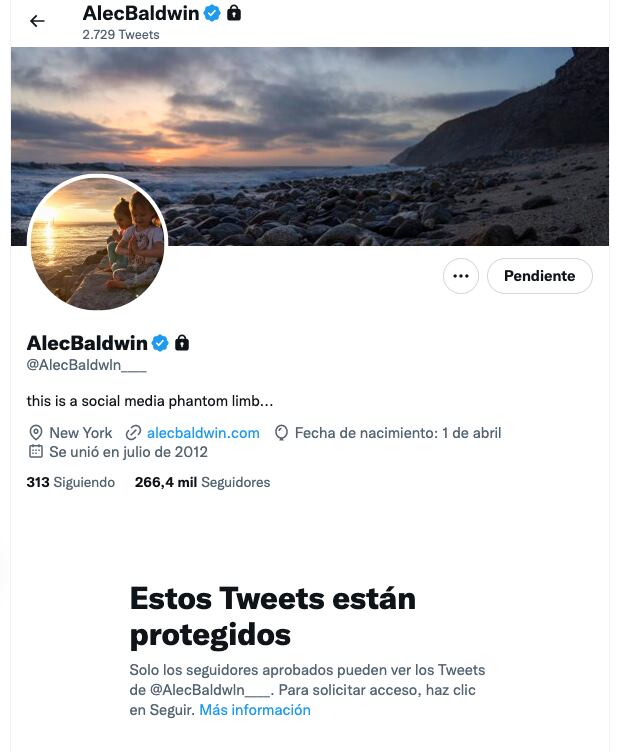This screenshot has width=618, height=752.
Task: Open the 266,4 mil Seguidores list
Action: pos(202,482)
